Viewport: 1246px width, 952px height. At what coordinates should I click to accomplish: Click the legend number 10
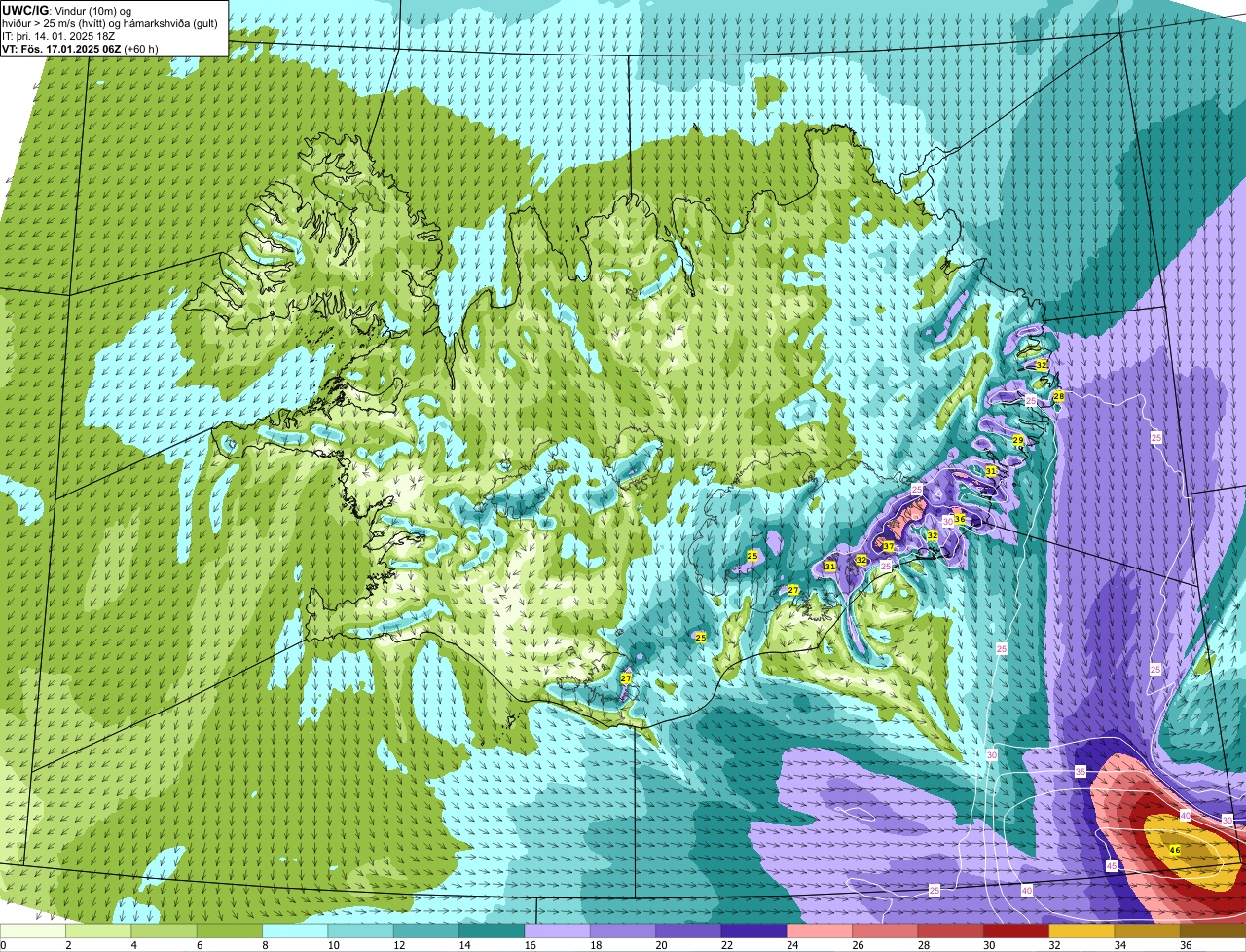[x=333, y=945]
